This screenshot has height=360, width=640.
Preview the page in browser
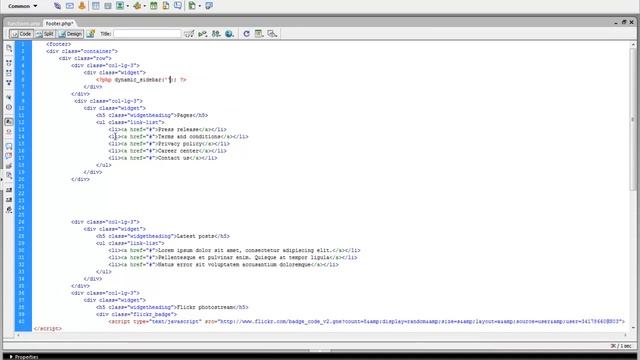229,34
